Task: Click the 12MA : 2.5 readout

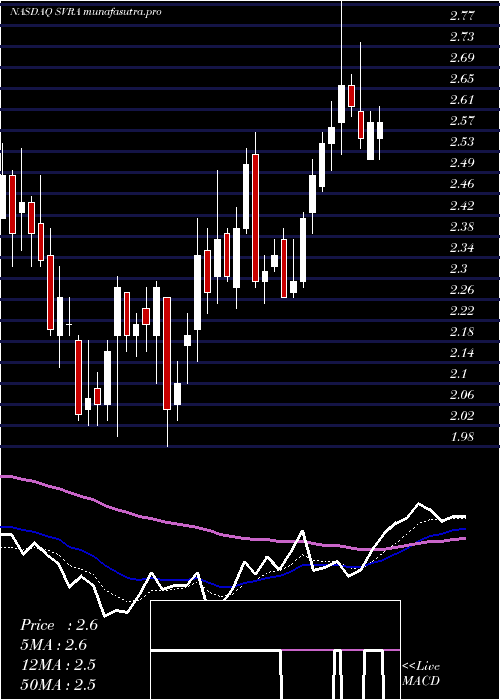Action: click(58, 665)
